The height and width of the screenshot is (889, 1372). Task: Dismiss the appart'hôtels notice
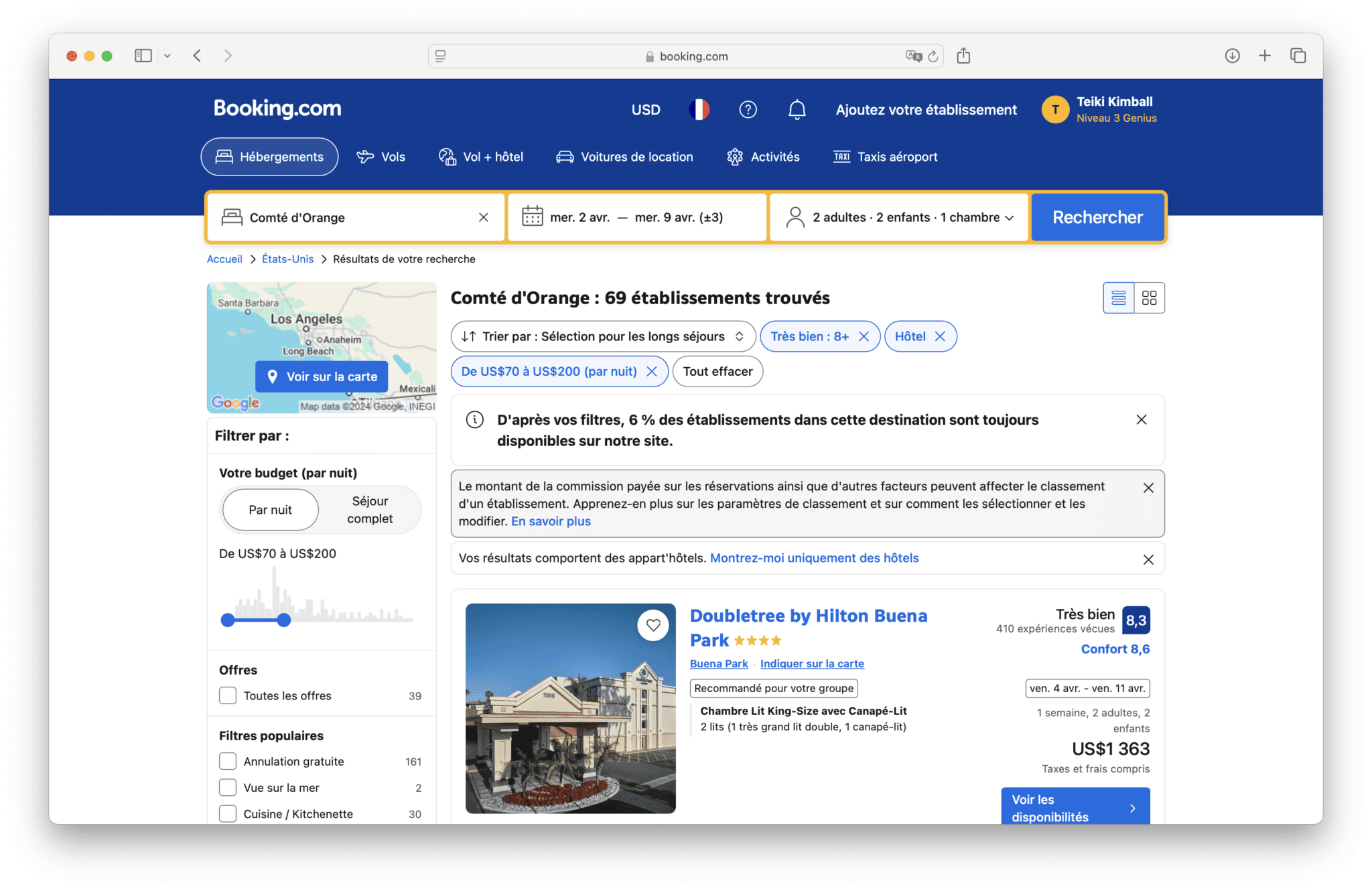tap(1148, 559)
